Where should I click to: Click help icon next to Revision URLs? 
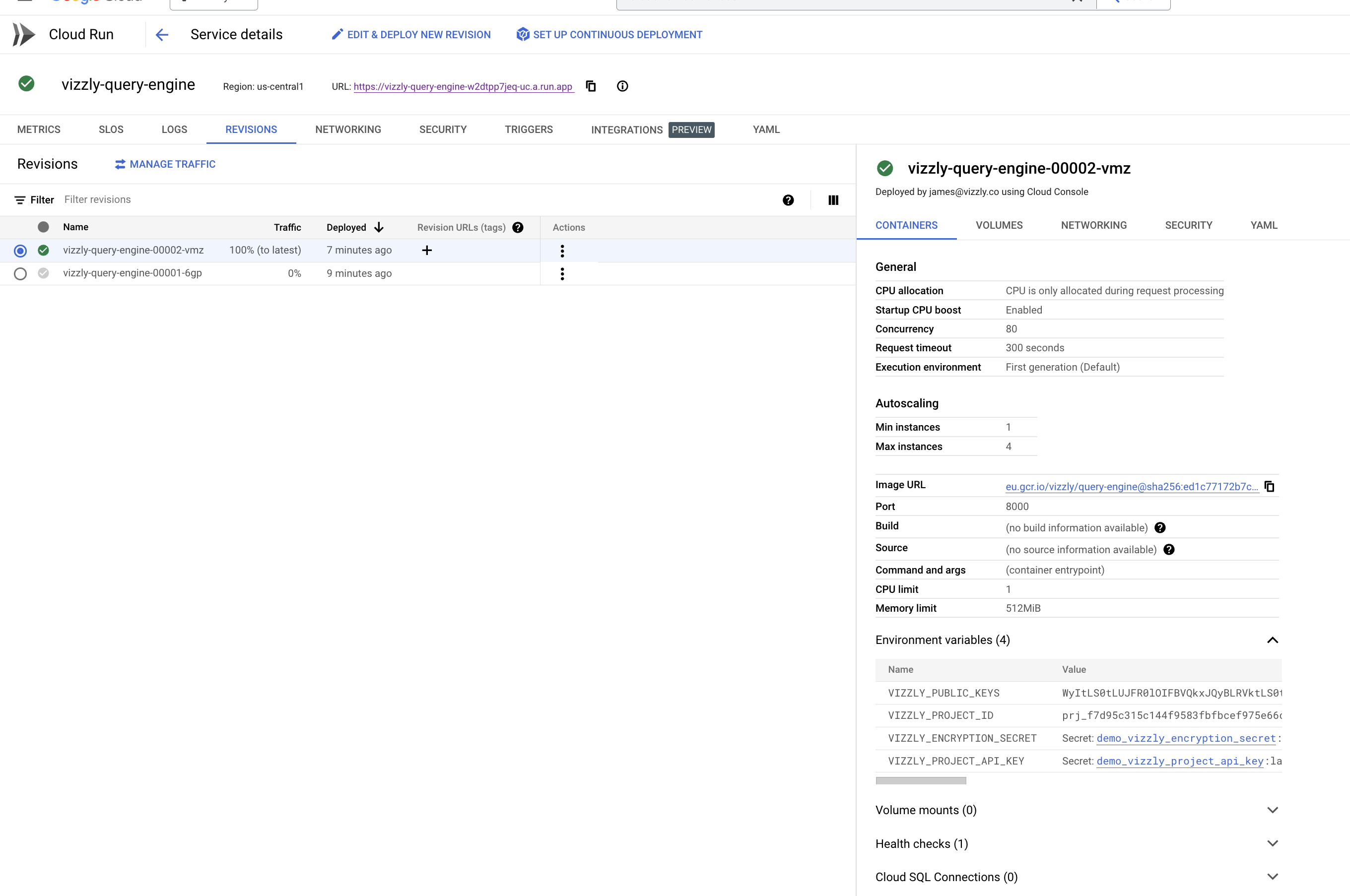coord(517,227)
